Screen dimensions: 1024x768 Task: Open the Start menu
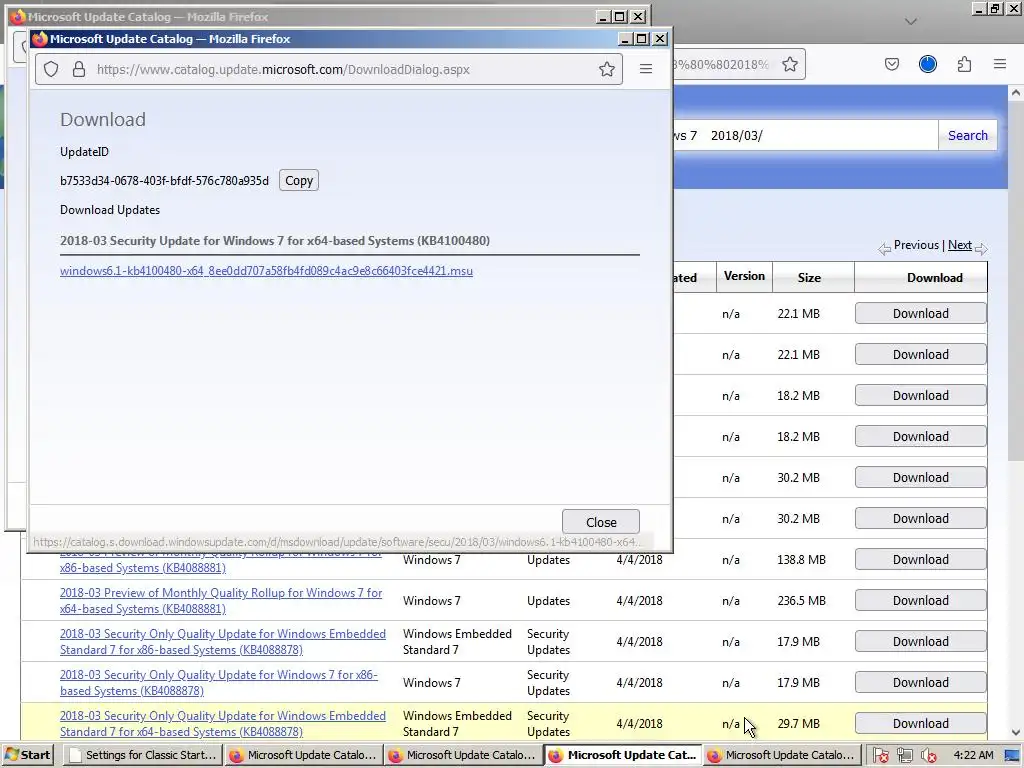[28, 755]
